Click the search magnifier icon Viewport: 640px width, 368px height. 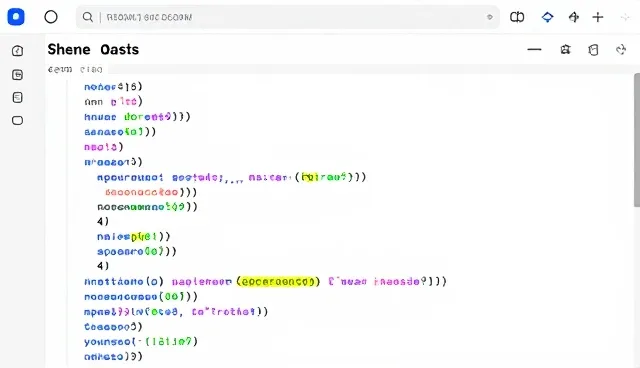coord(87,17)
